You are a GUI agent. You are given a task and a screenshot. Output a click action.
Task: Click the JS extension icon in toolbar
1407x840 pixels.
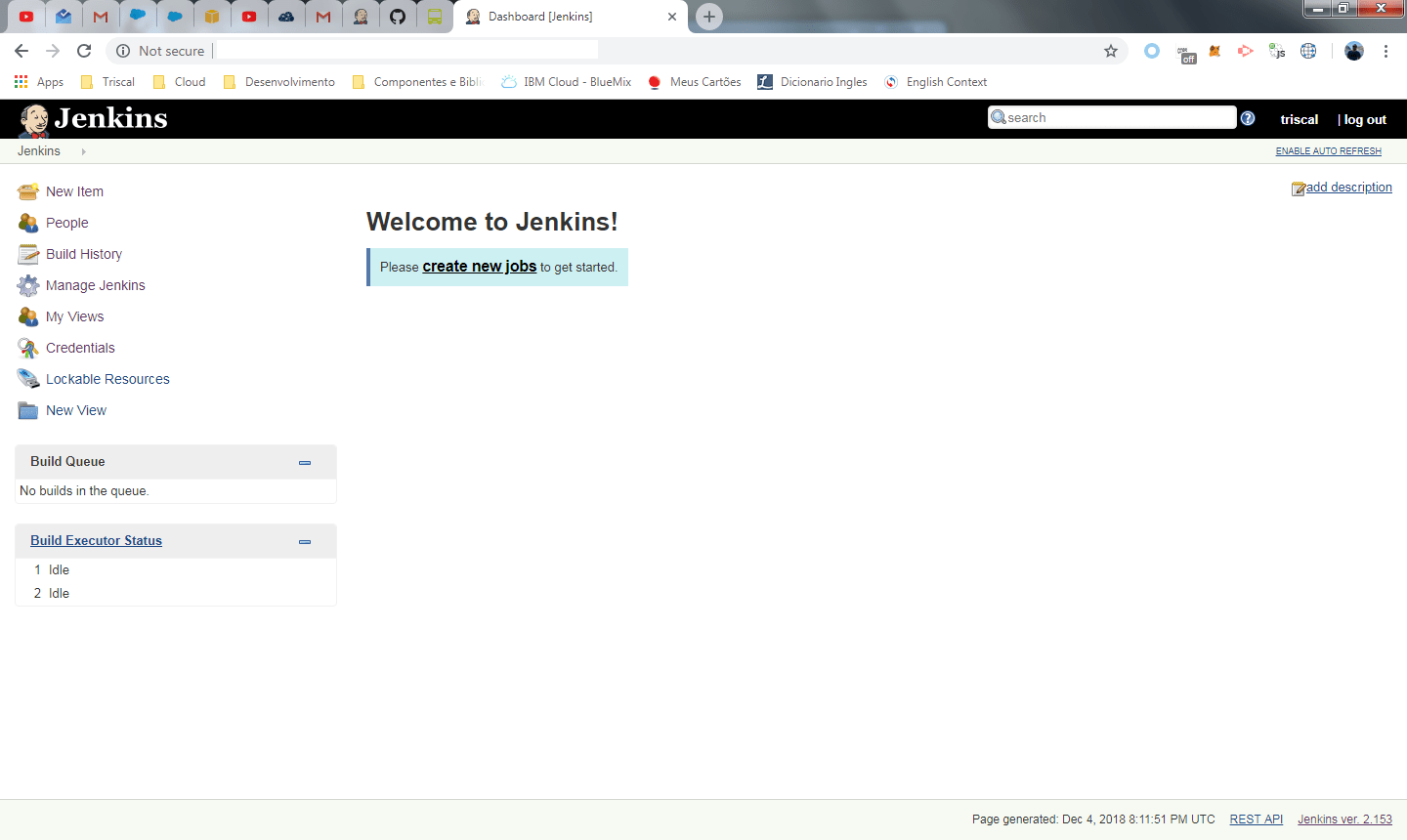click(1277, 51)
